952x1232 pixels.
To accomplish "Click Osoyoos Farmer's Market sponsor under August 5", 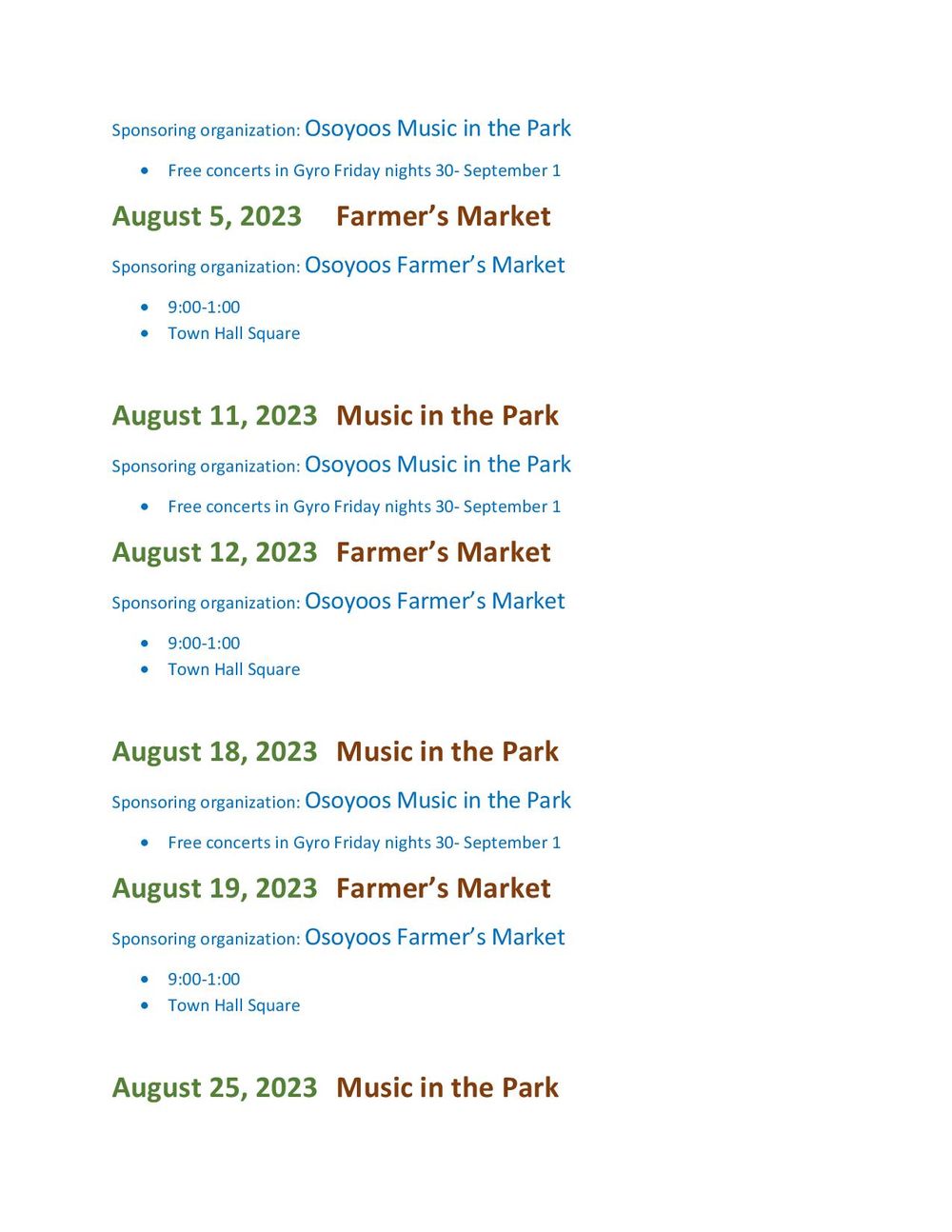I will (435, 266).
